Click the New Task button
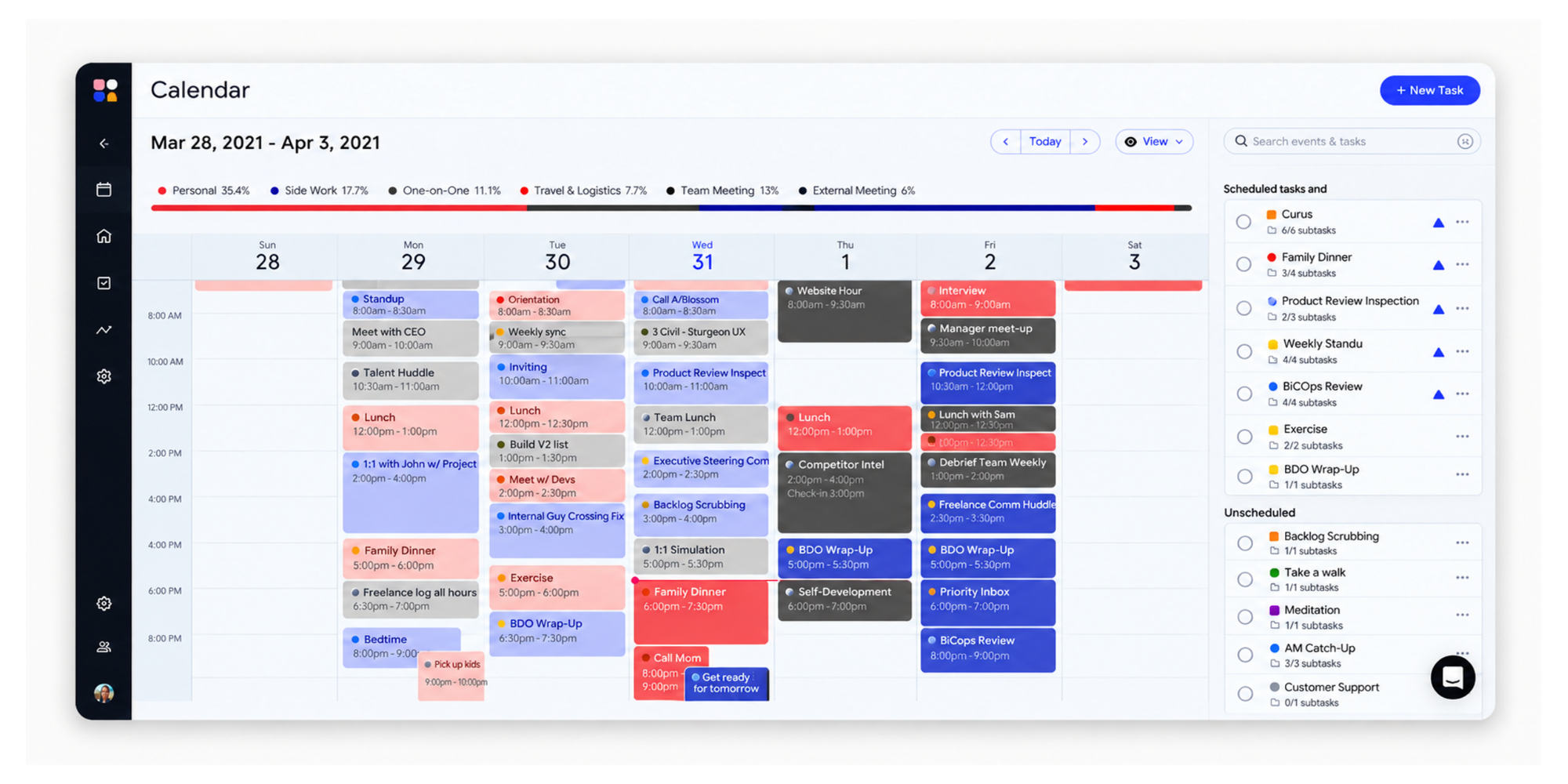1568x784 pixels. [x=1430, y=90]
